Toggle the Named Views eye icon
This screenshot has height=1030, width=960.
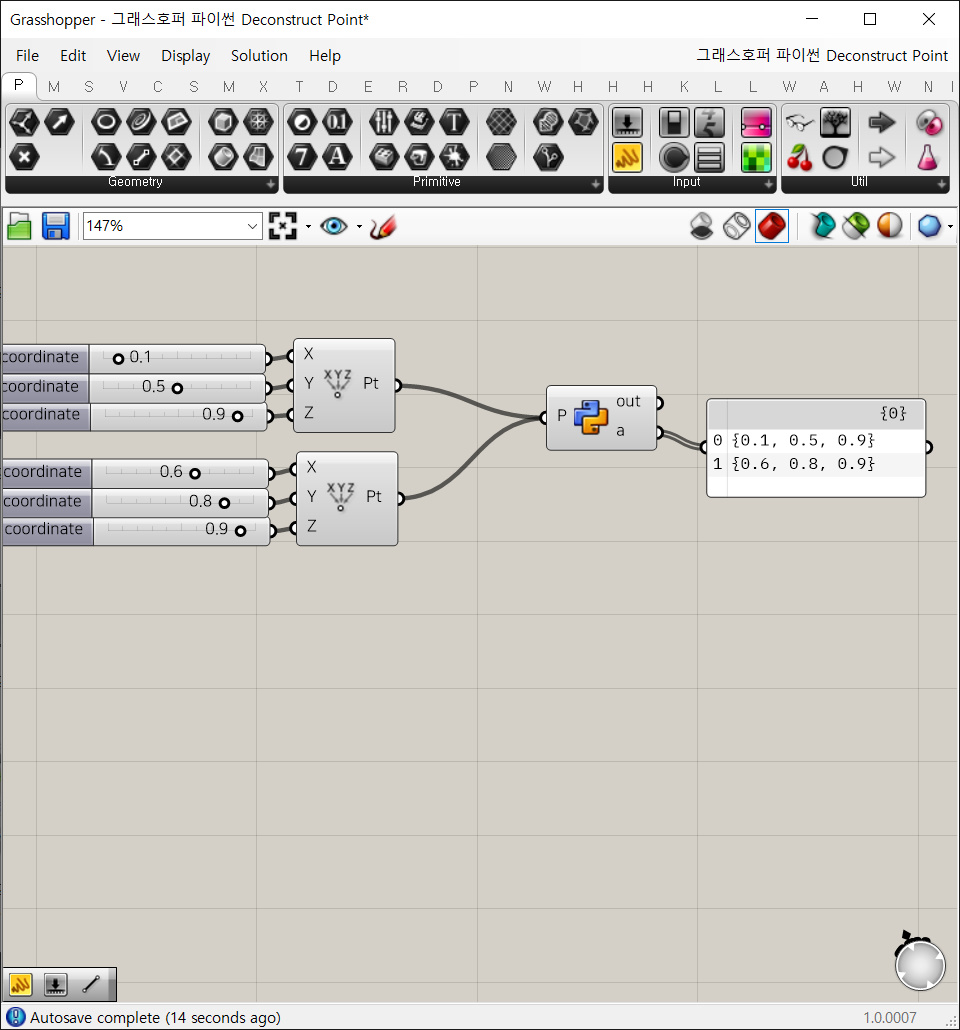tap(334, 227)
